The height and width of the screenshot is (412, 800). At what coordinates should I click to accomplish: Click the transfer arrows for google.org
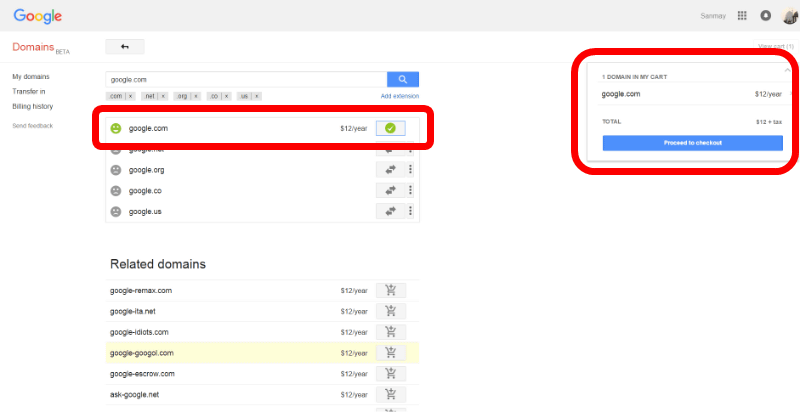click(390, 170)
